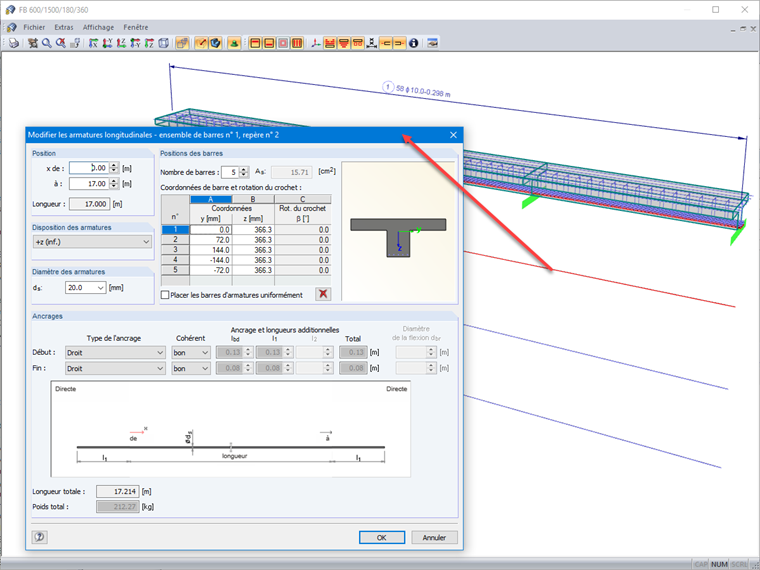Click the Longueur totale 17.214 field
The width and height of the screenshot is (760, 570).
(x=118, y=491)
